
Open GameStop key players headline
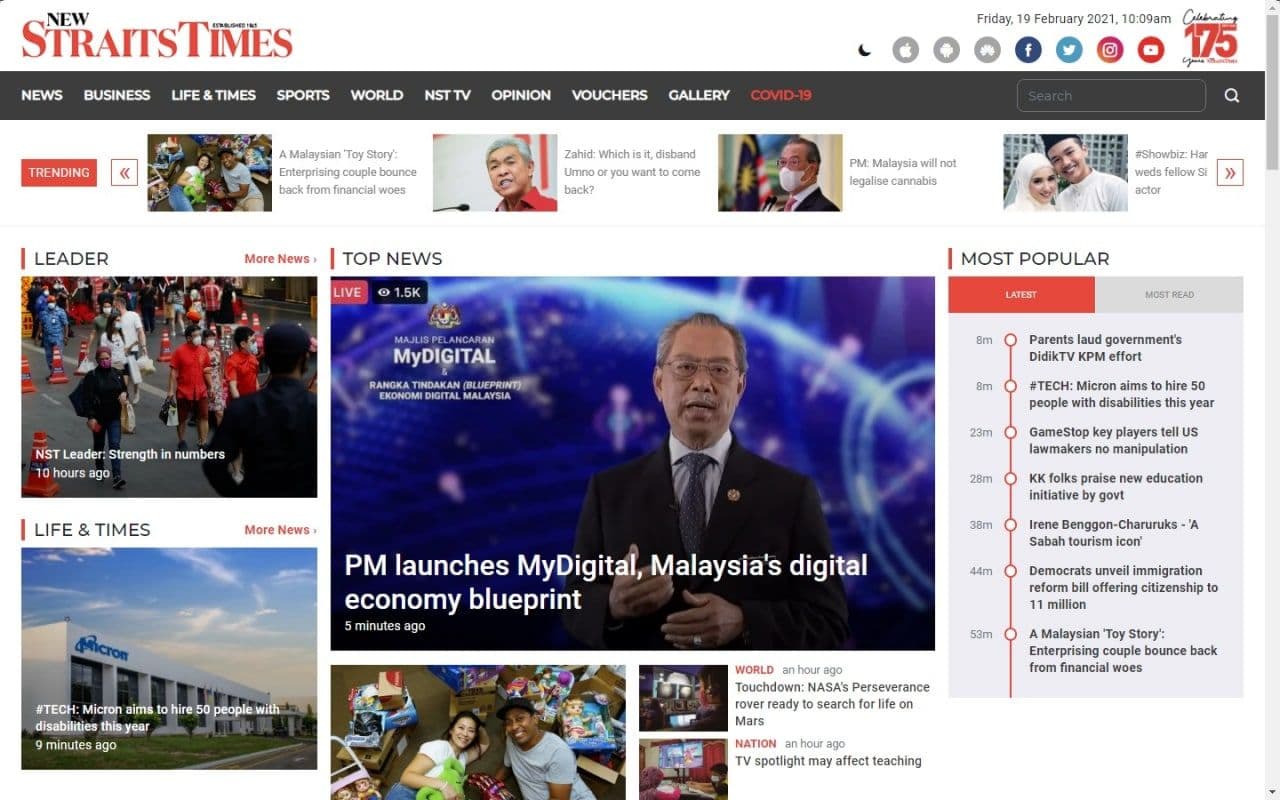[1113, 440]
